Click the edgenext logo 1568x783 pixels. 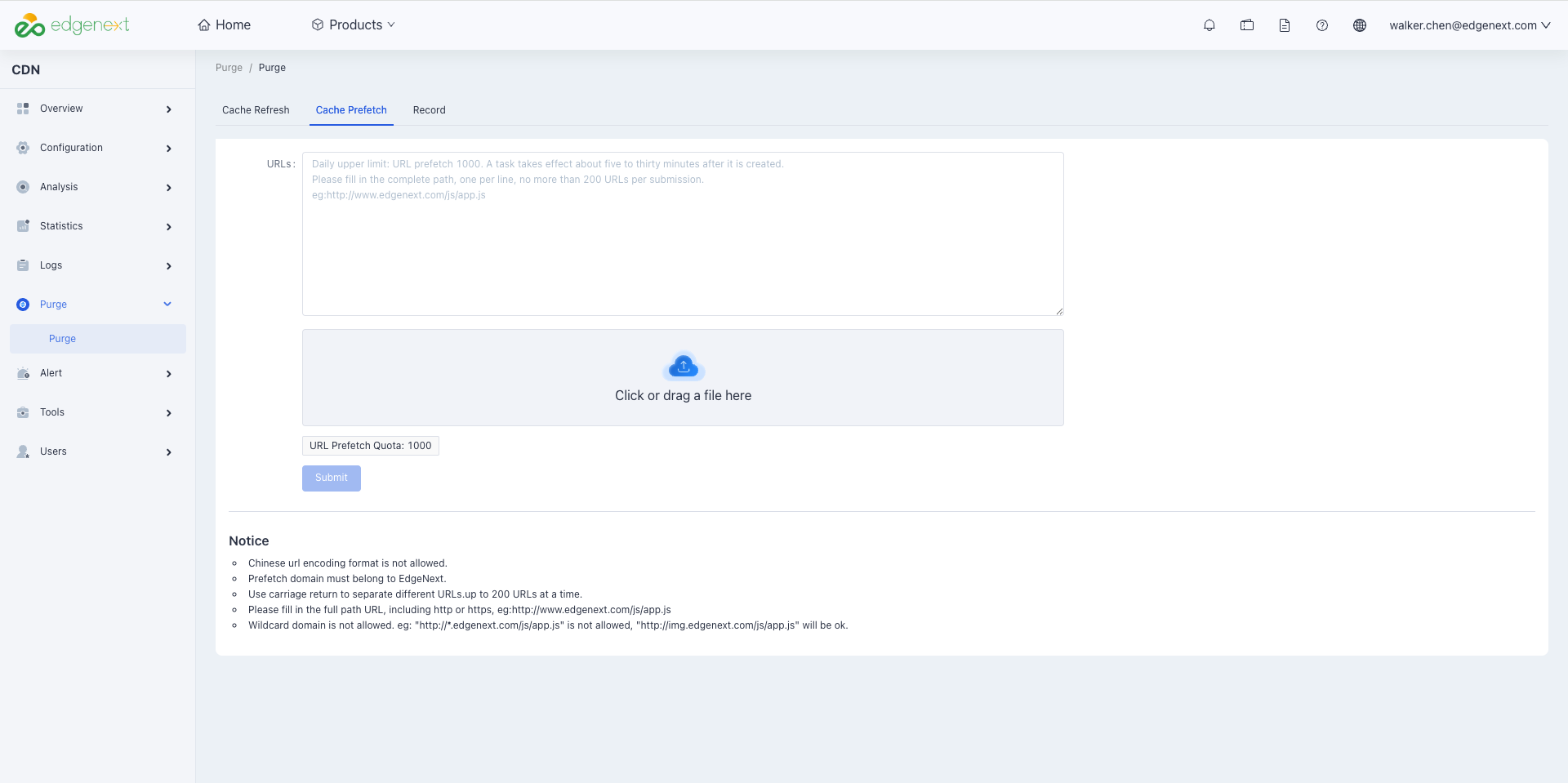point(72,25)
